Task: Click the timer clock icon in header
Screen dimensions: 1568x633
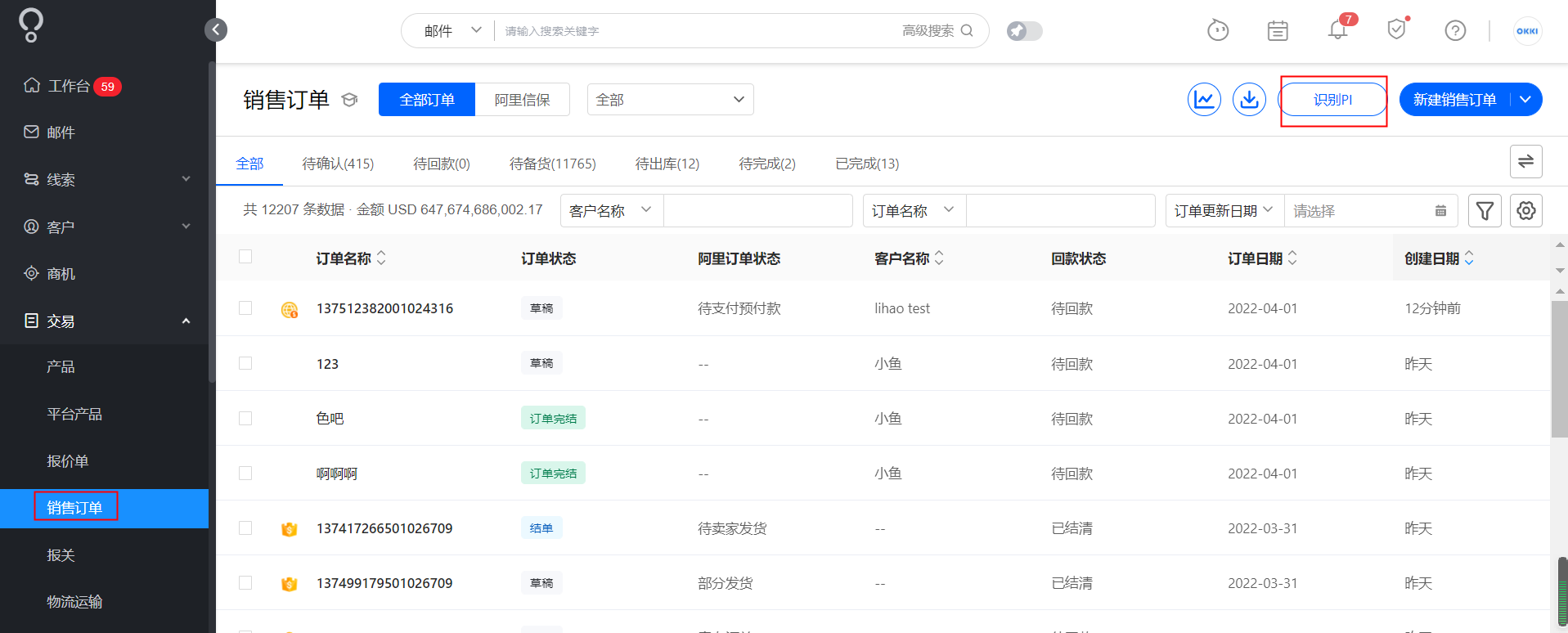Action: [x=1218, y=30]
